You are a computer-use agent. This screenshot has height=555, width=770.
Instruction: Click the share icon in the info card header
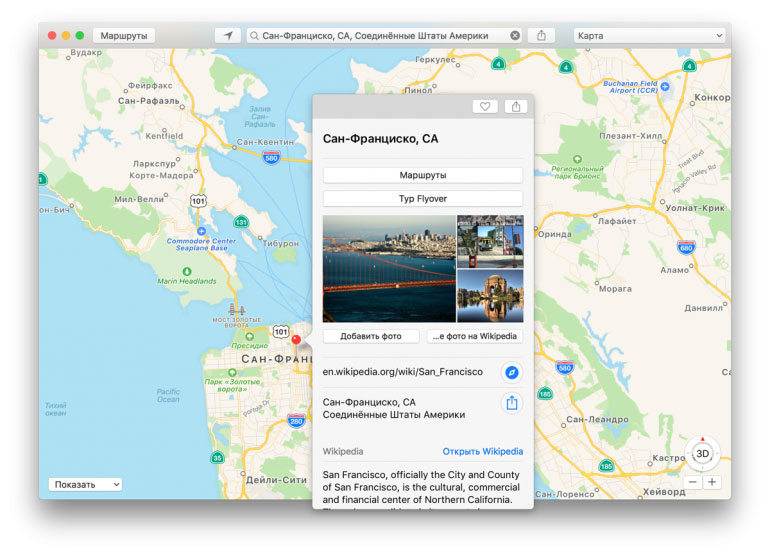[516, 106]
